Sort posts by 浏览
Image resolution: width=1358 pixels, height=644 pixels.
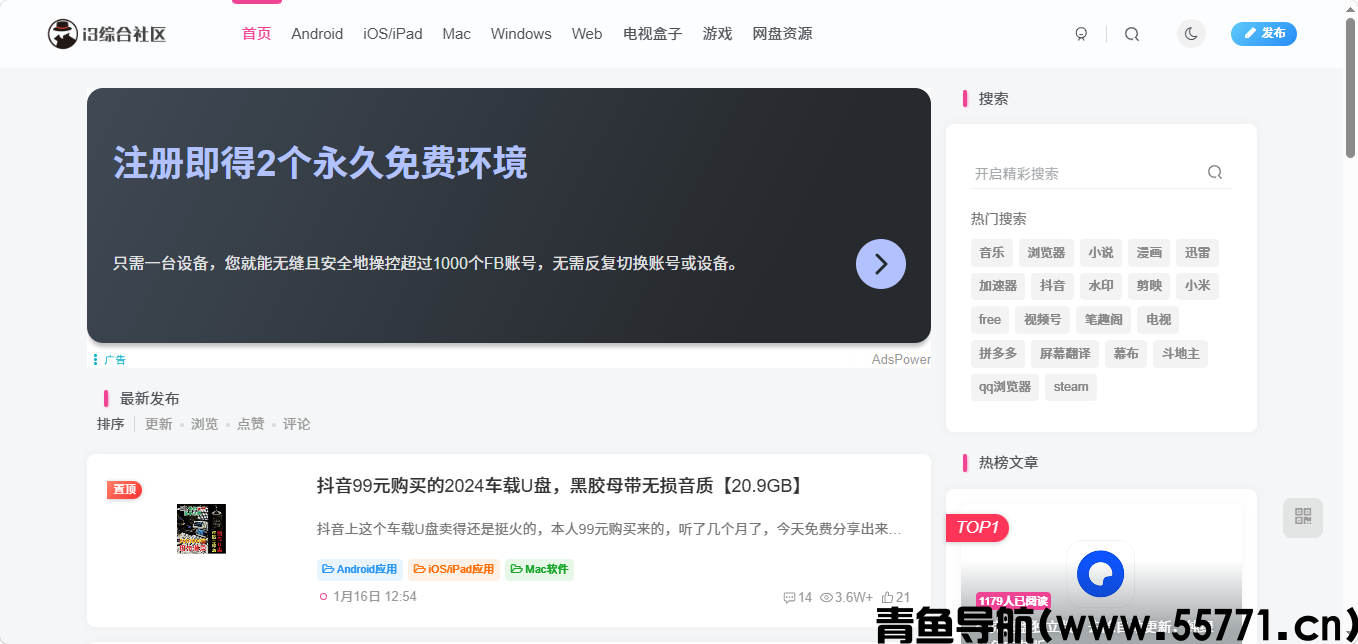tap(205, 424)
